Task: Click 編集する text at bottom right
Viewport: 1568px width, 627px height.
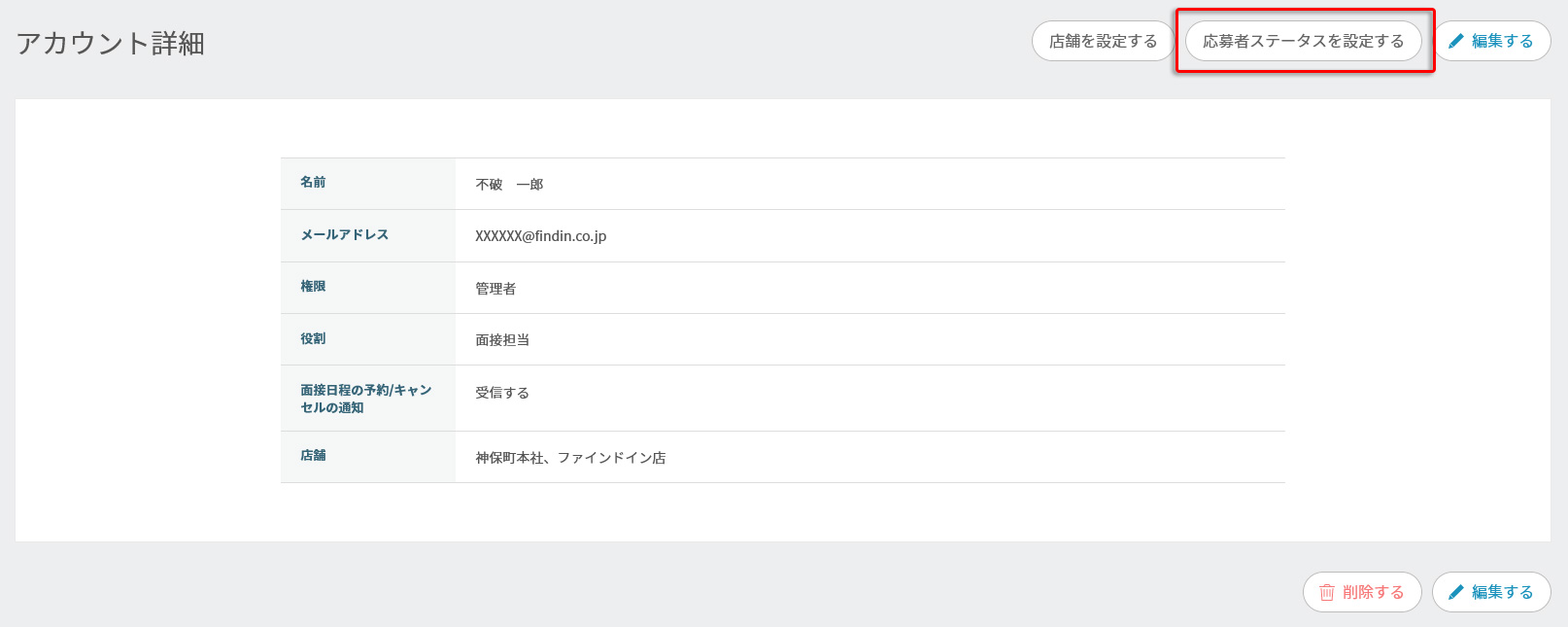Action: pos(1502,592)
